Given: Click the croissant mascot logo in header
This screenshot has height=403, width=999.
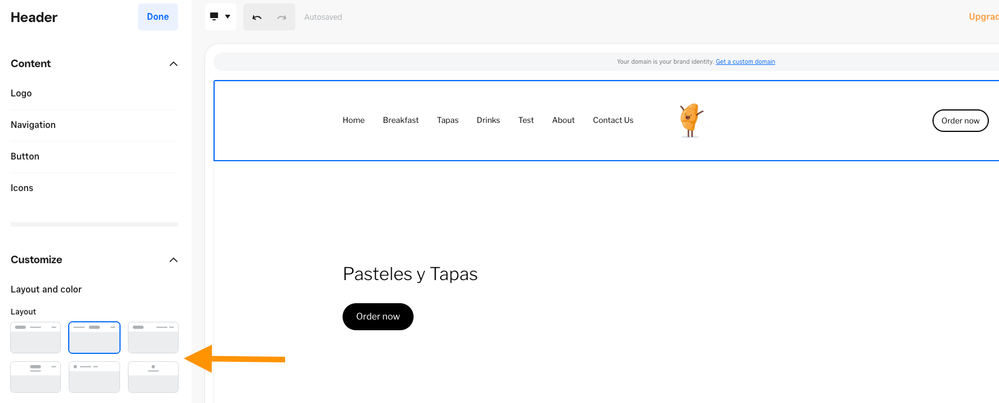Looking at the screenshot, I should tap(690, 120).
